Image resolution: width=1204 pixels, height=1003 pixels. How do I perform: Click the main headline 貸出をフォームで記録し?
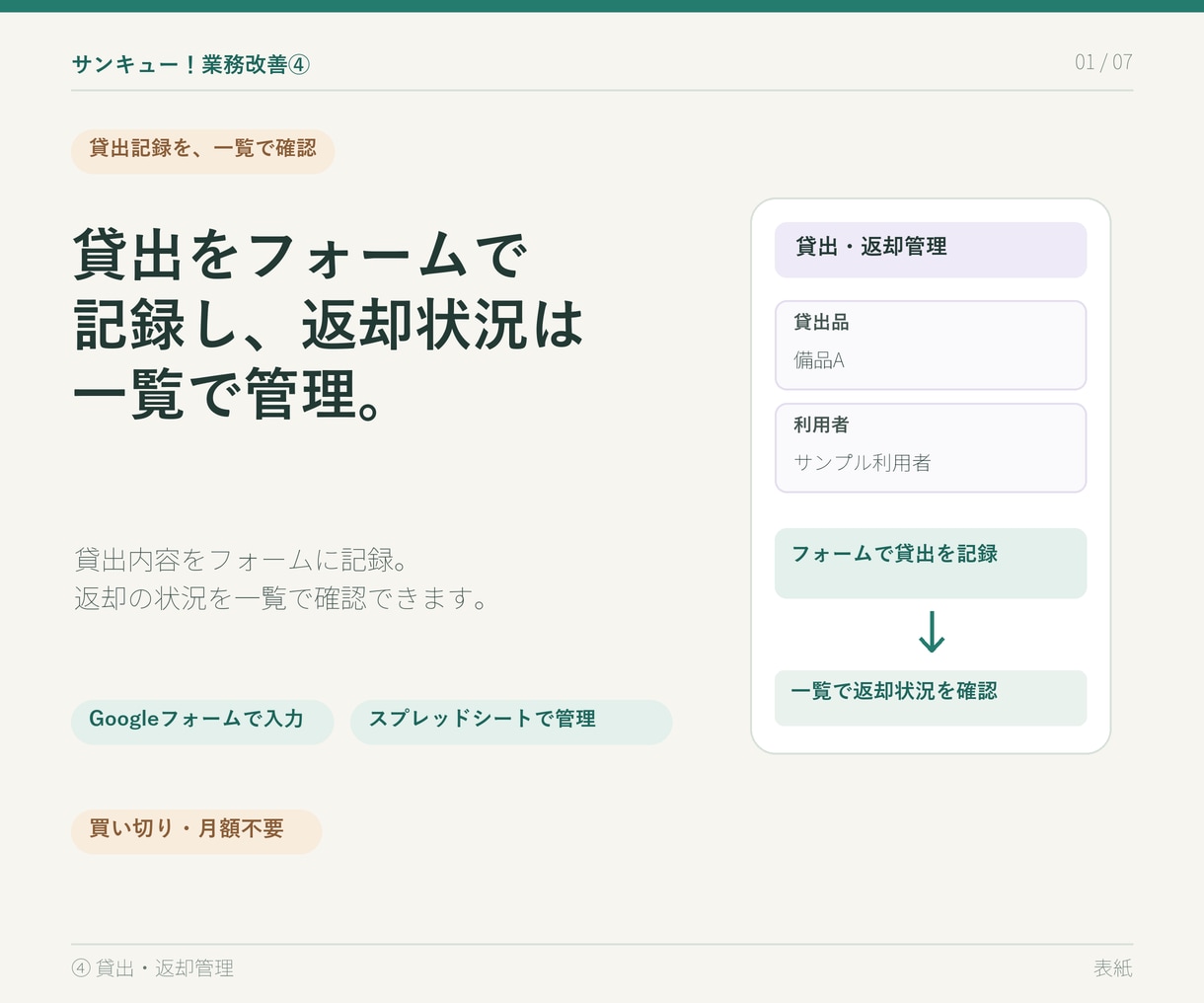330,324
